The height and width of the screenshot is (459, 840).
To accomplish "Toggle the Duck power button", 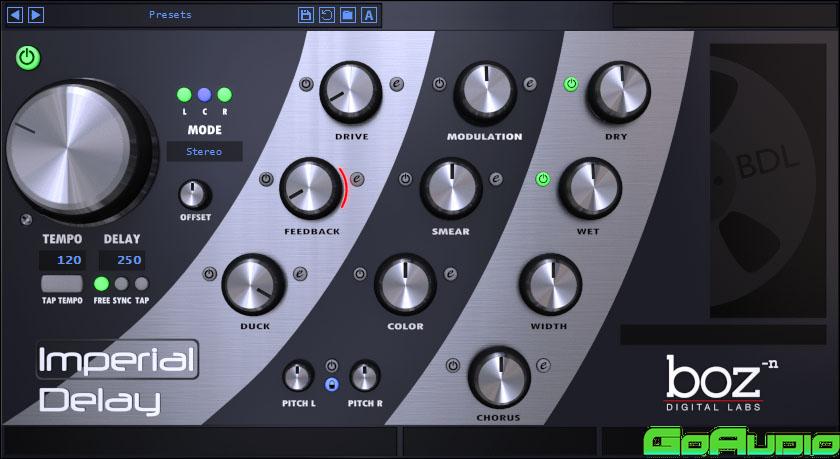I will [209, 274].
